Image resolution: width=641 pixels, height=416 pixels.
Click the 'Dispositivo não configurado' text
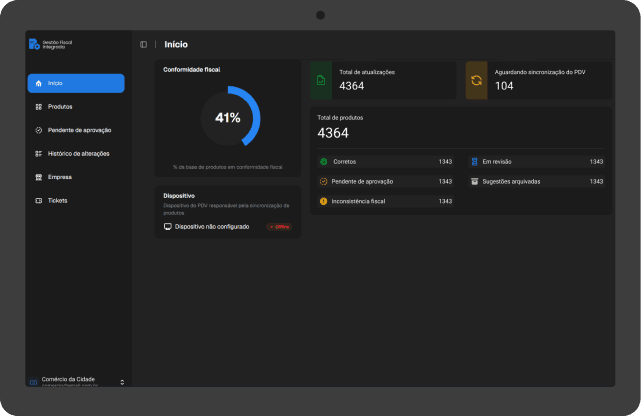click(x=212, y=227)
